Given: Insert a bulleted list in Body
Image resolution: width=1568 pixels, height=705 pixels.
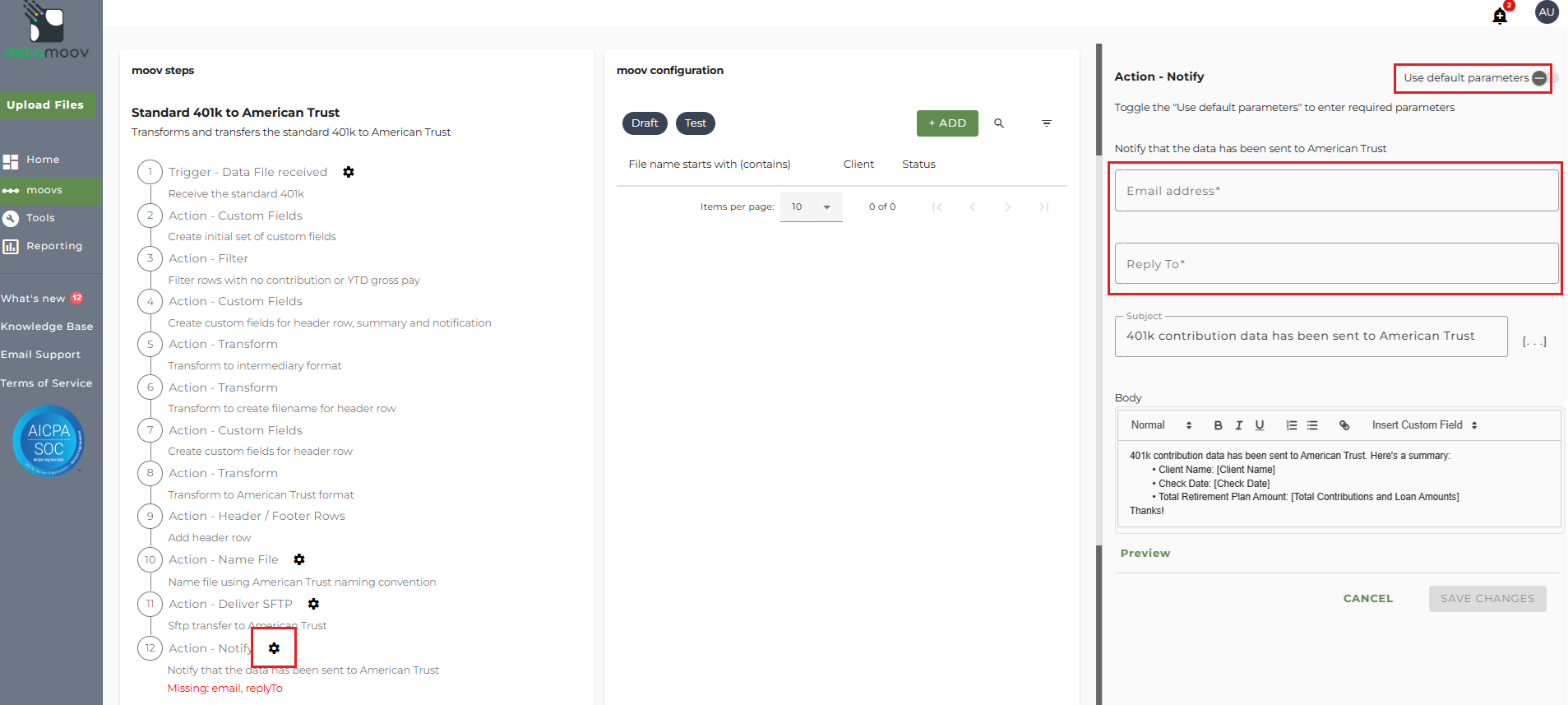Looking at the screenshot, I should [x=1312, y=425].
